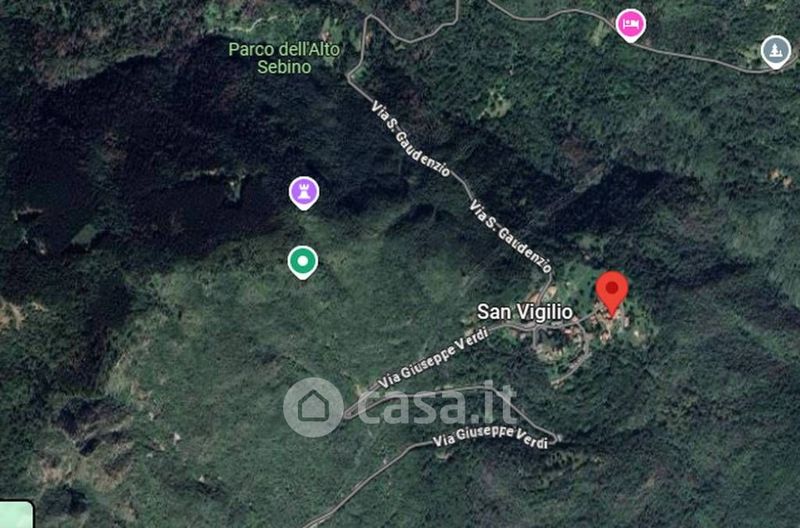
Task: Click the casa.it watermark text
Action: click(437, 405)
